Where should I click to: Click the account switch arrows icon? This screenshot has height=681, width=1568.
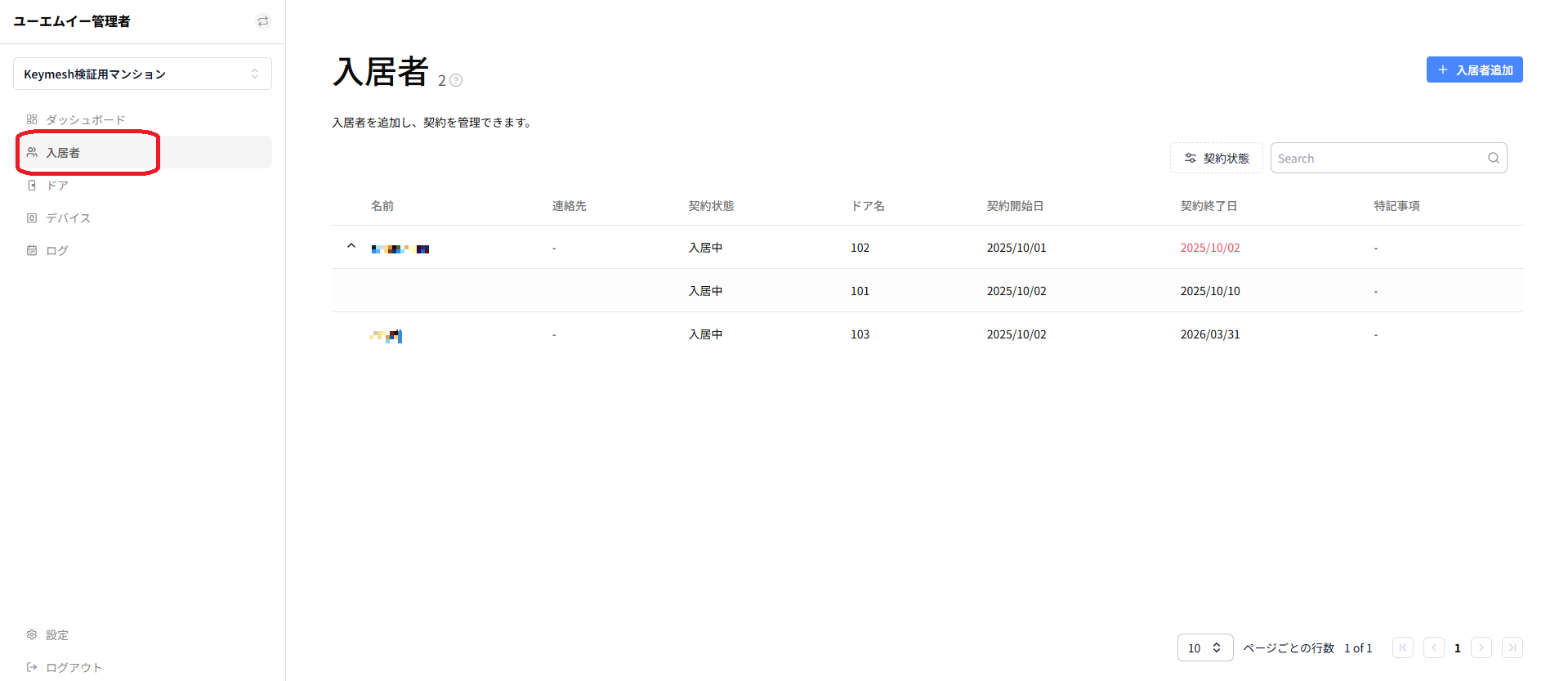click(x=263, y=21)
